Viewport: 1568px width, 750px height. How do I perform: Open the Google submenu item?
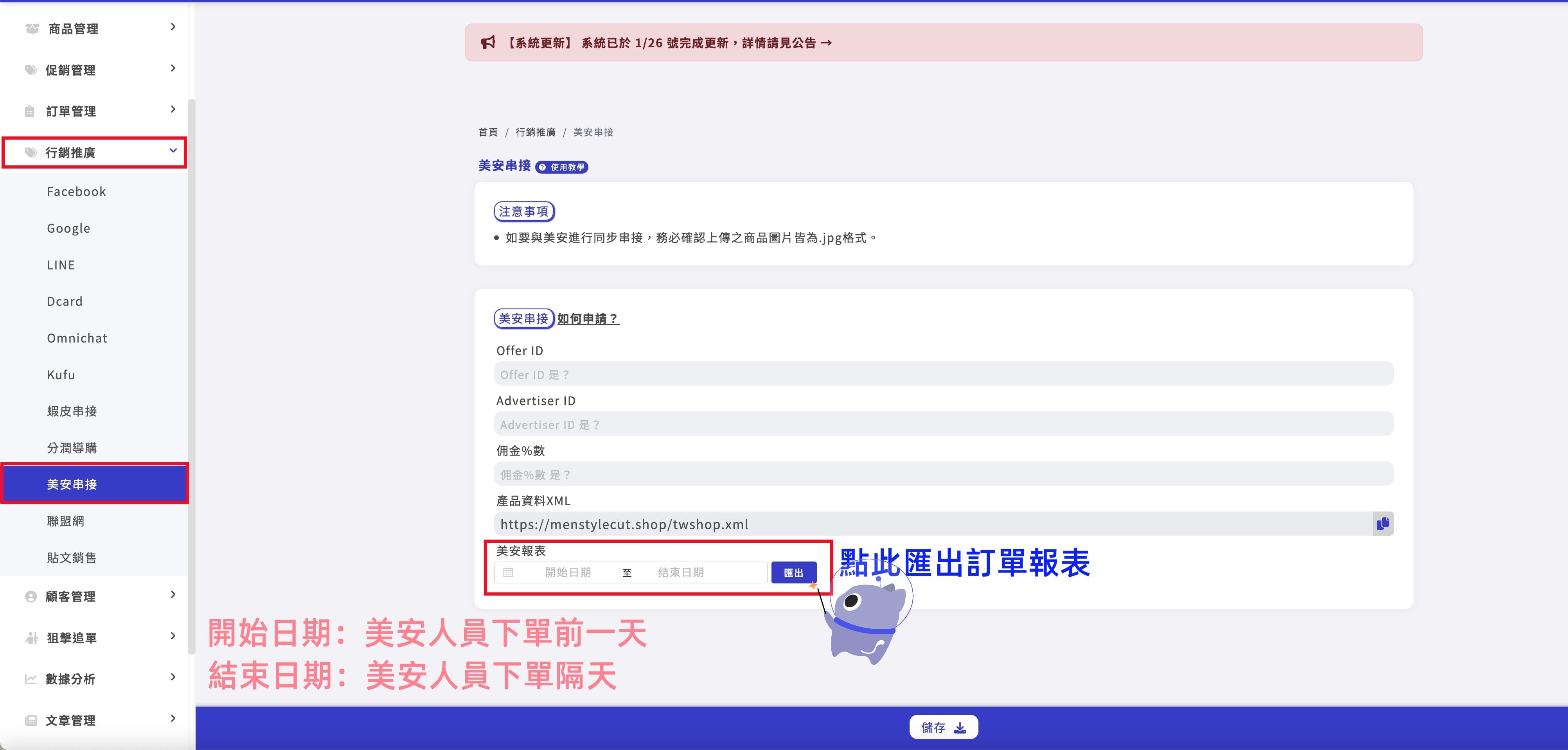click(x=94, y=228)
